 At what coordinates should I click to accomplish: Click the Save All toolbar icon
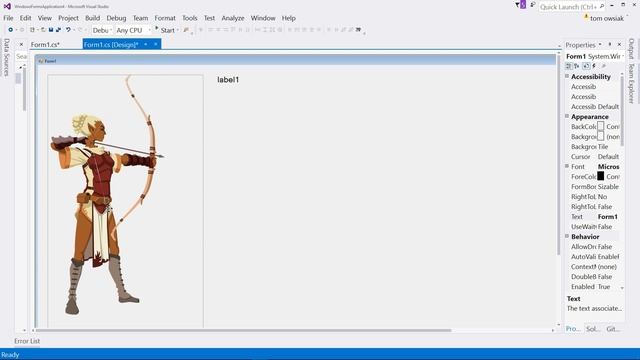(58, 30)
